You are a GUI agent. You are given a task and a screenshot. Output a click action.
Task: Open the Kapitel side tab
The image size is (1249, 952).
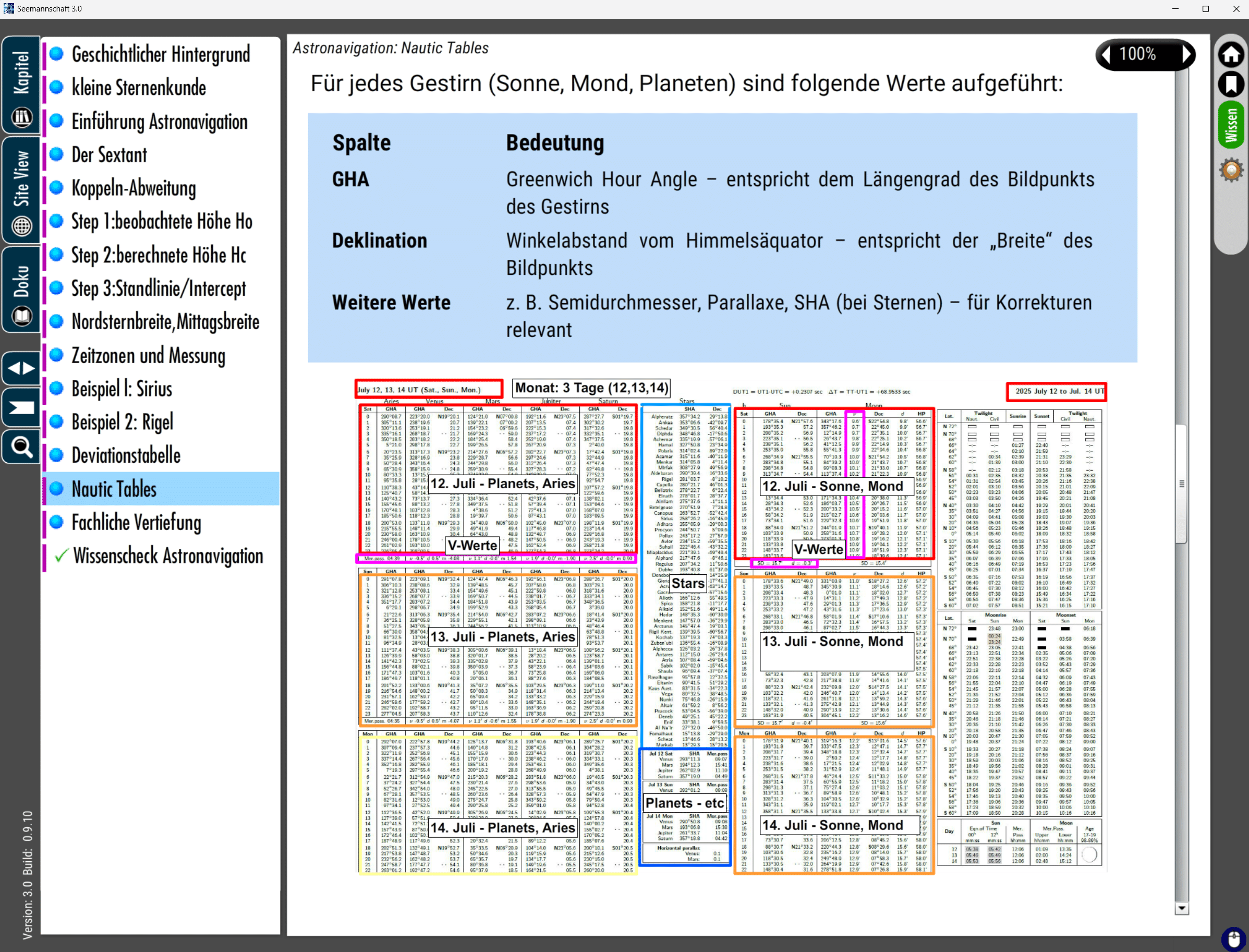(21, 85)
